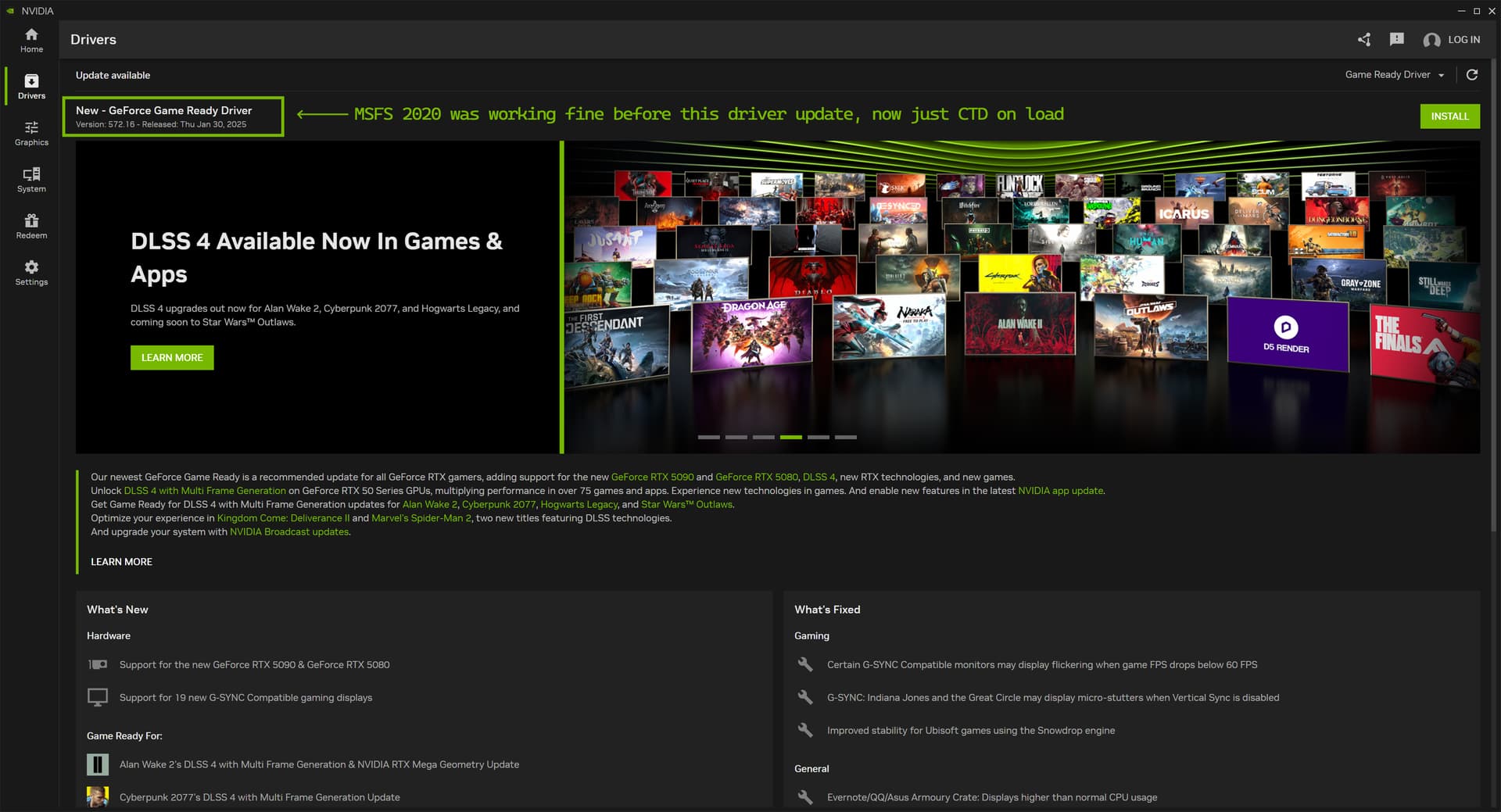Click wrench icon beside G-SYNC flickering fix

click(x=805, y=665)
